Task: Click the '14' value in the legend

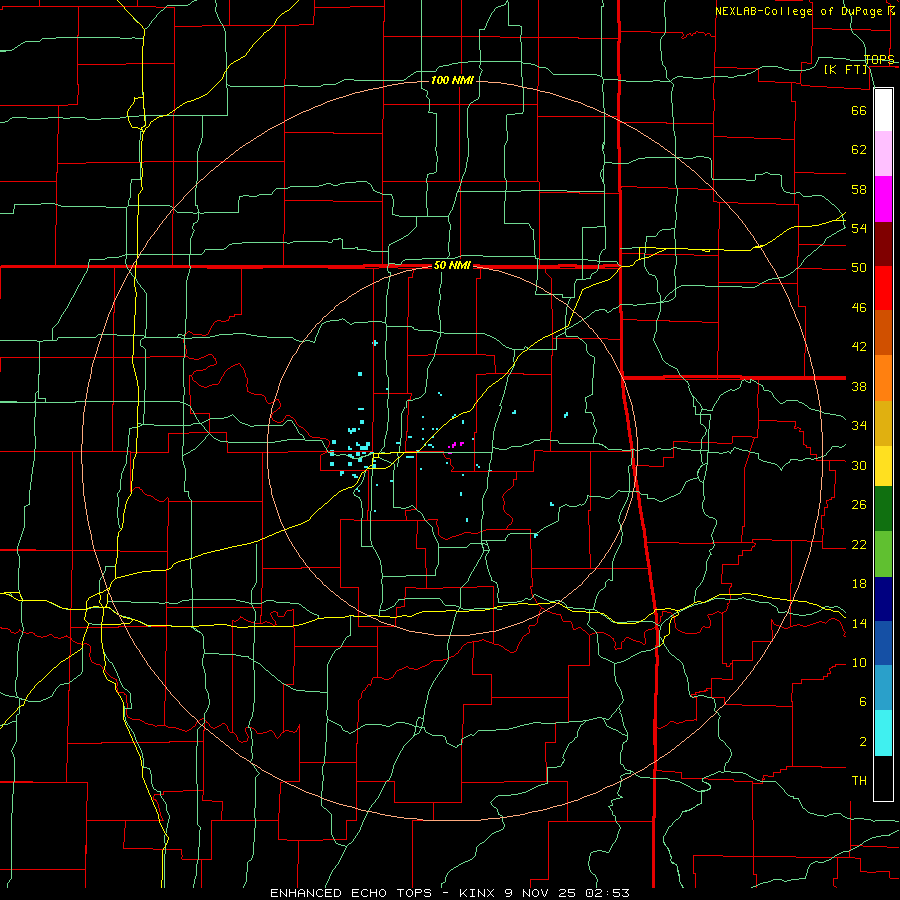Action: tap(859, 623)
